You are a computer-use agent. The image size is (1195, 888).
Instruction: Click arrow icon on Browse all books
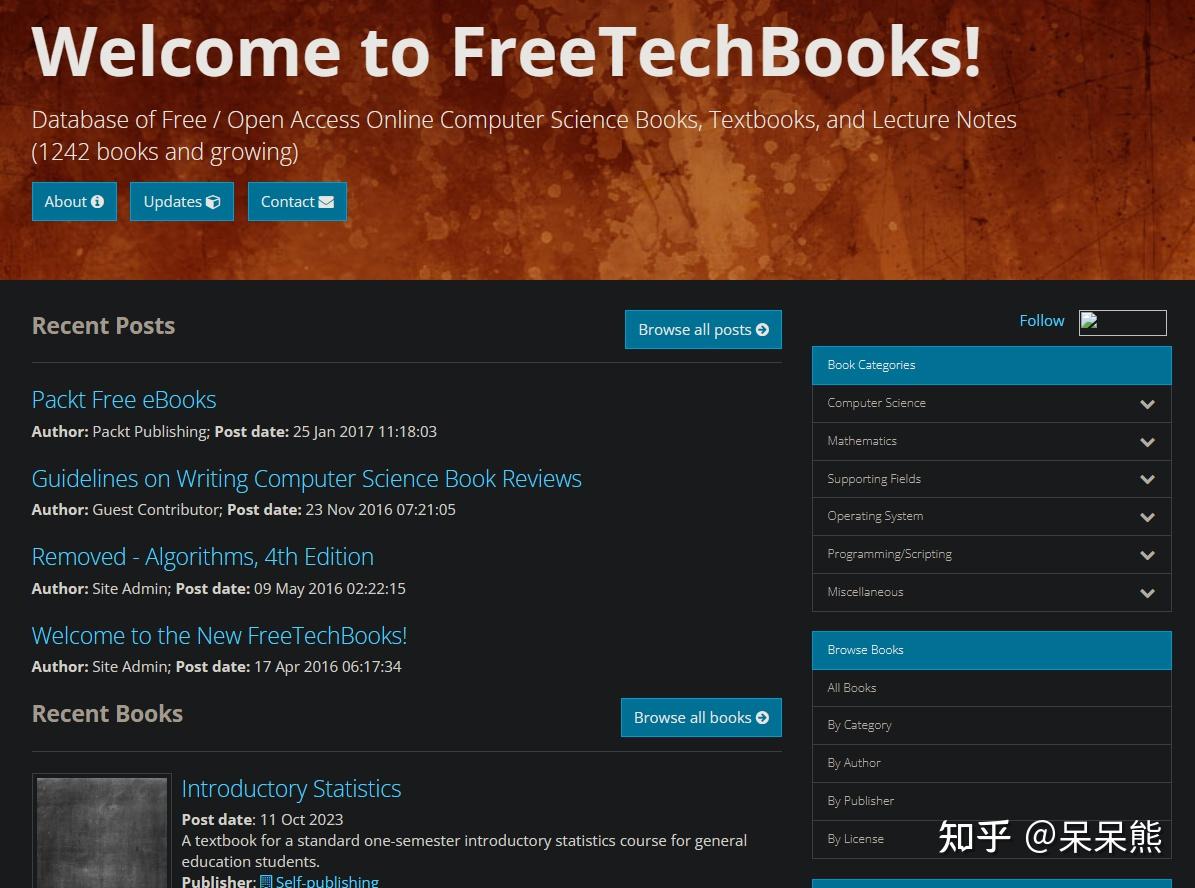tap(762, 717)
